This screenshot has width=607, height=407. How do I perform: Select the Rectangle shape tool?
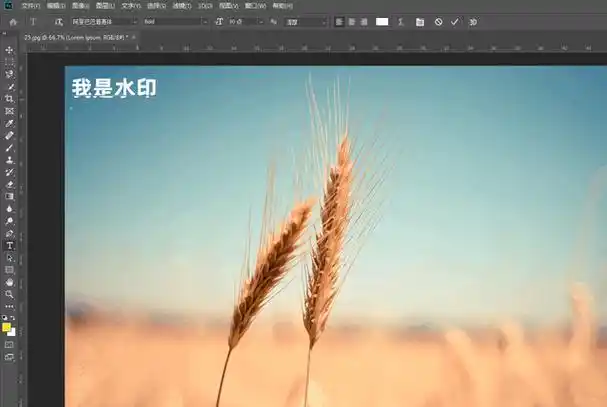coord(9,270)
